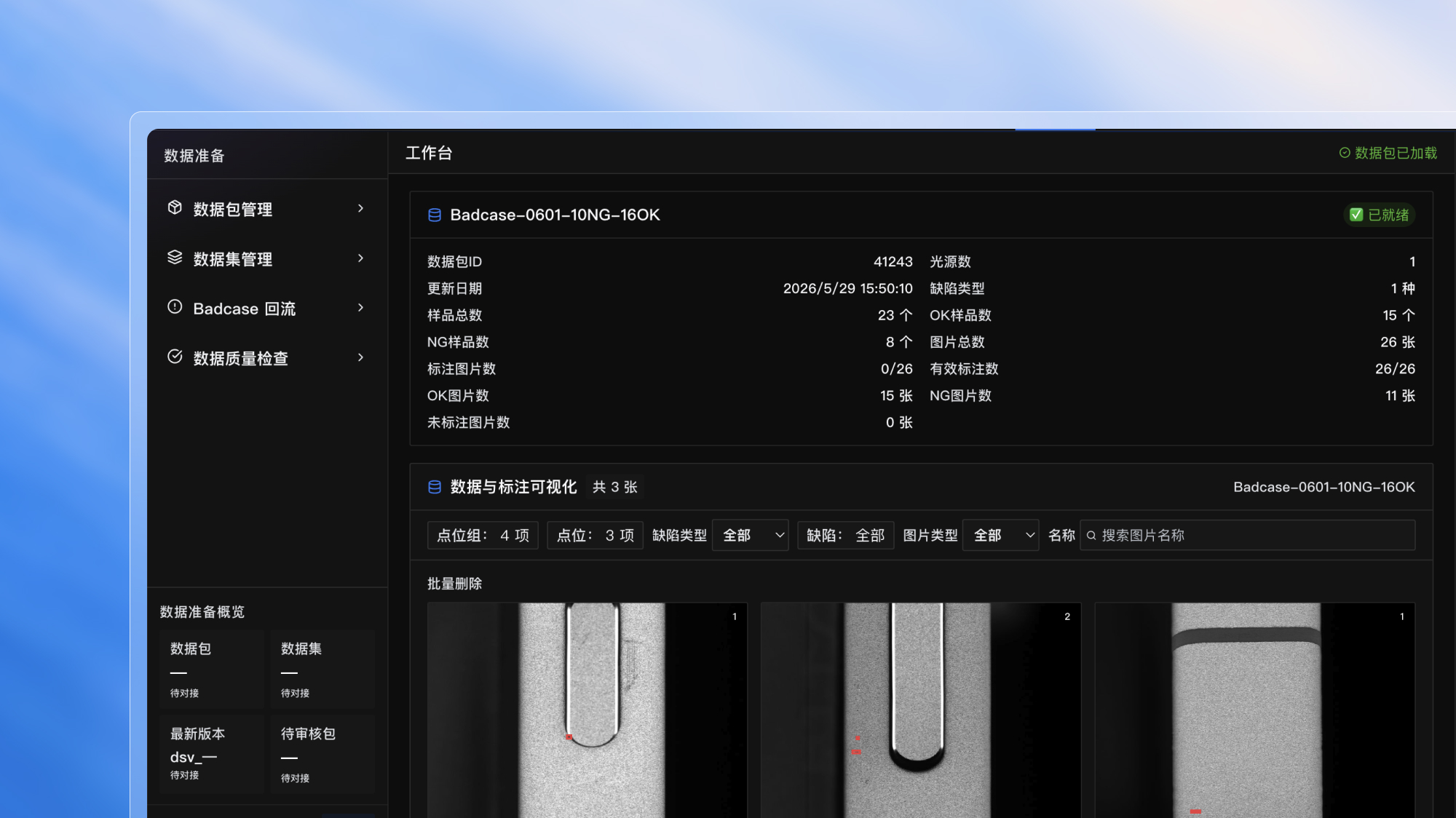Click the 数据准备概览 section heading
The image size is (1456, 818).
202,612
